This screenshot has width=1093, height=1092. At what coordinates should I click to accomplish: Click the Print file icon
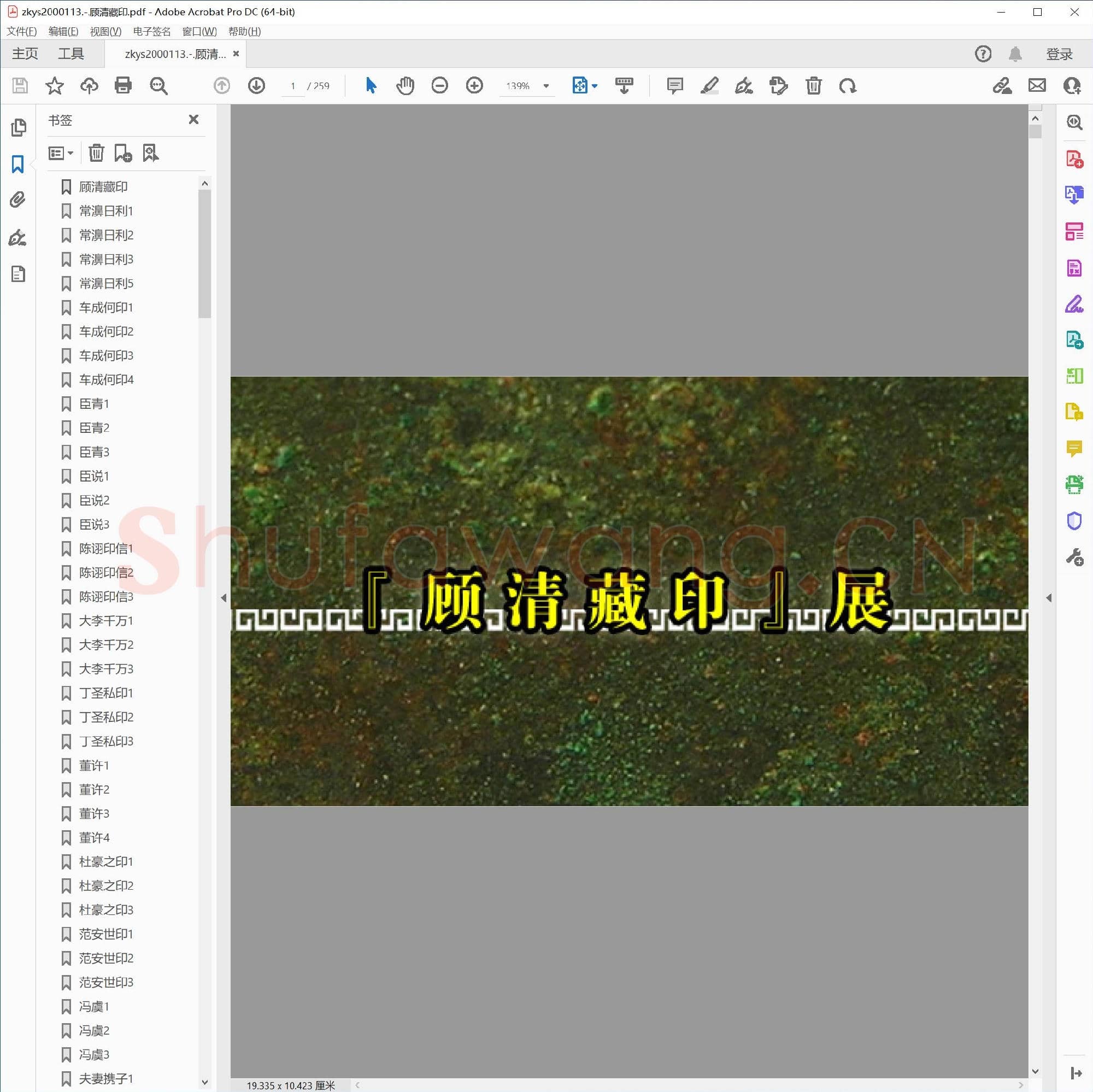coord(123,86)
